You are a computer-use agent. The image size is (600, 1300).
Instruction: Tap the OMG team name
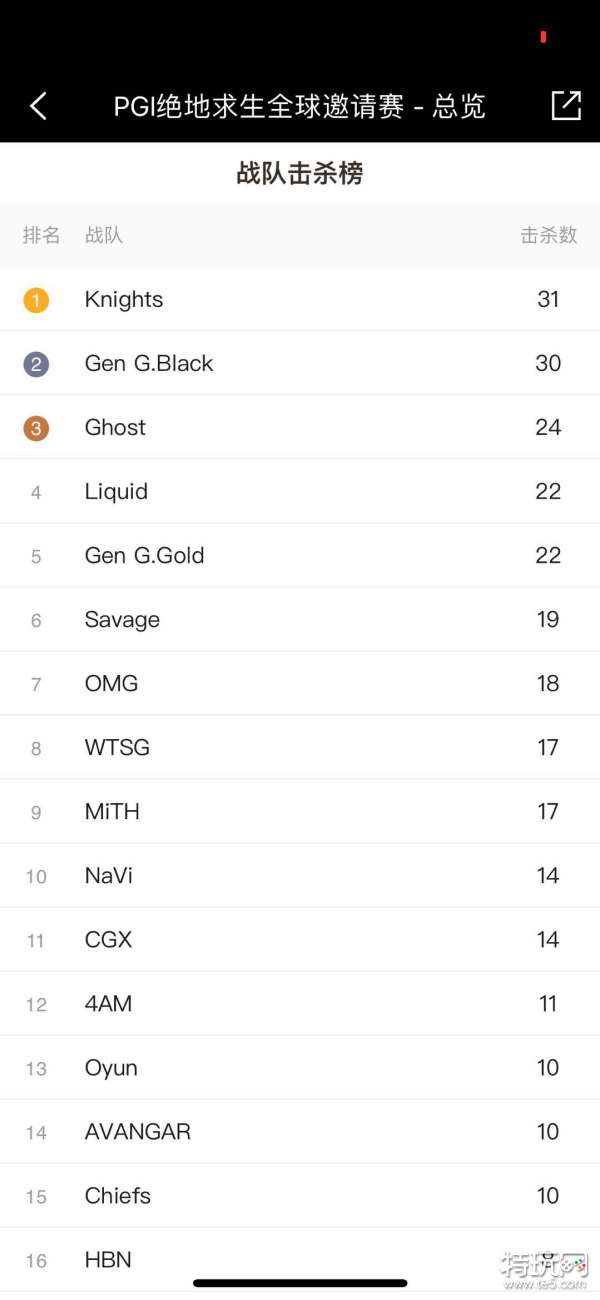click(111, 684)
